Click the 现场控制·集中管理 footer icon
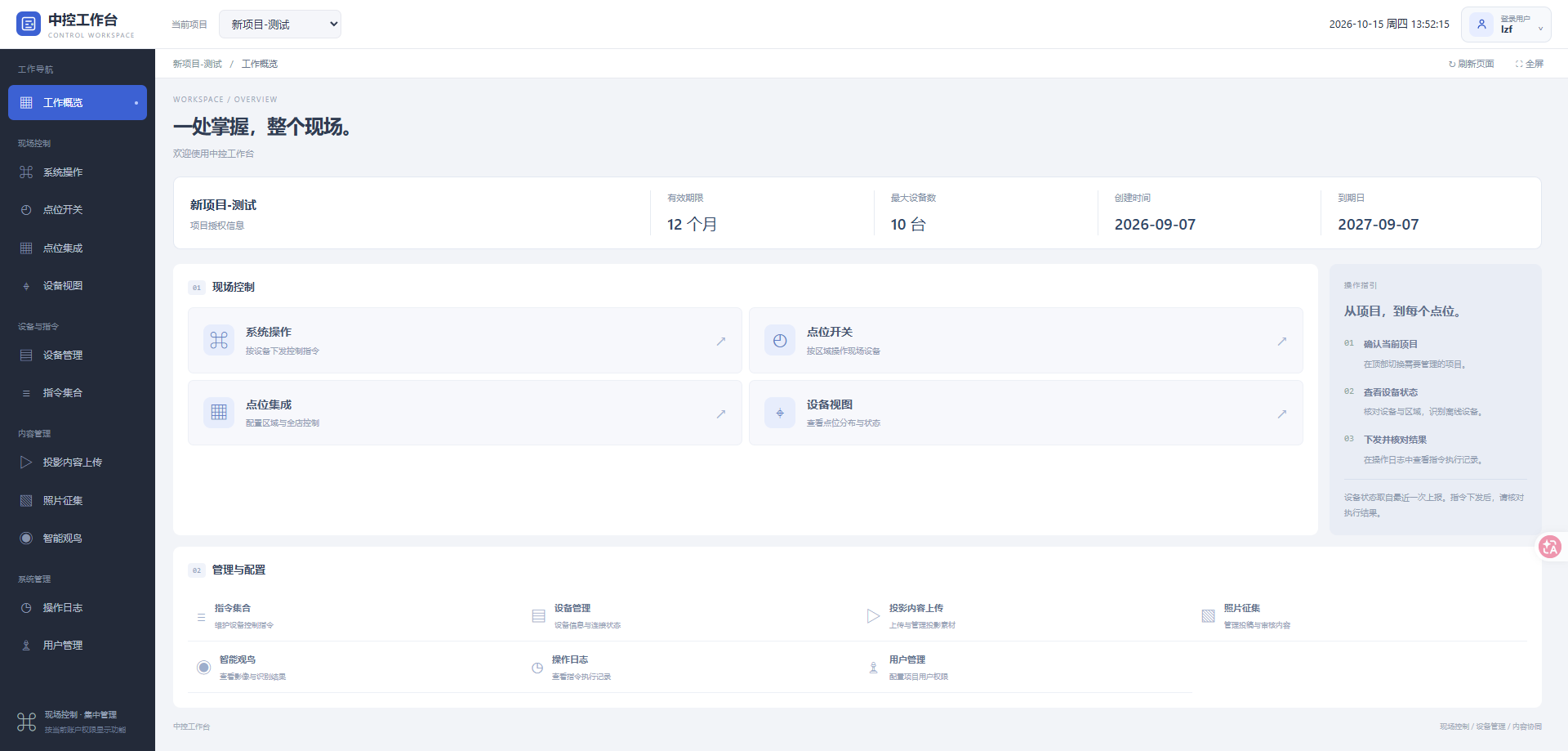 click(x=26, y=722)
